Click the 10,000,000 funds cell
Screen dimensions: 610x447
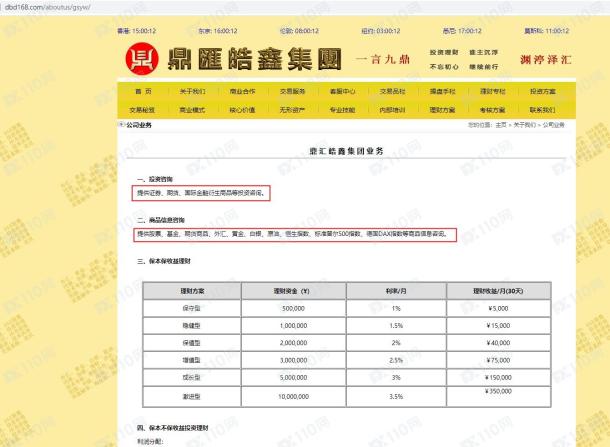coord(293,396)
